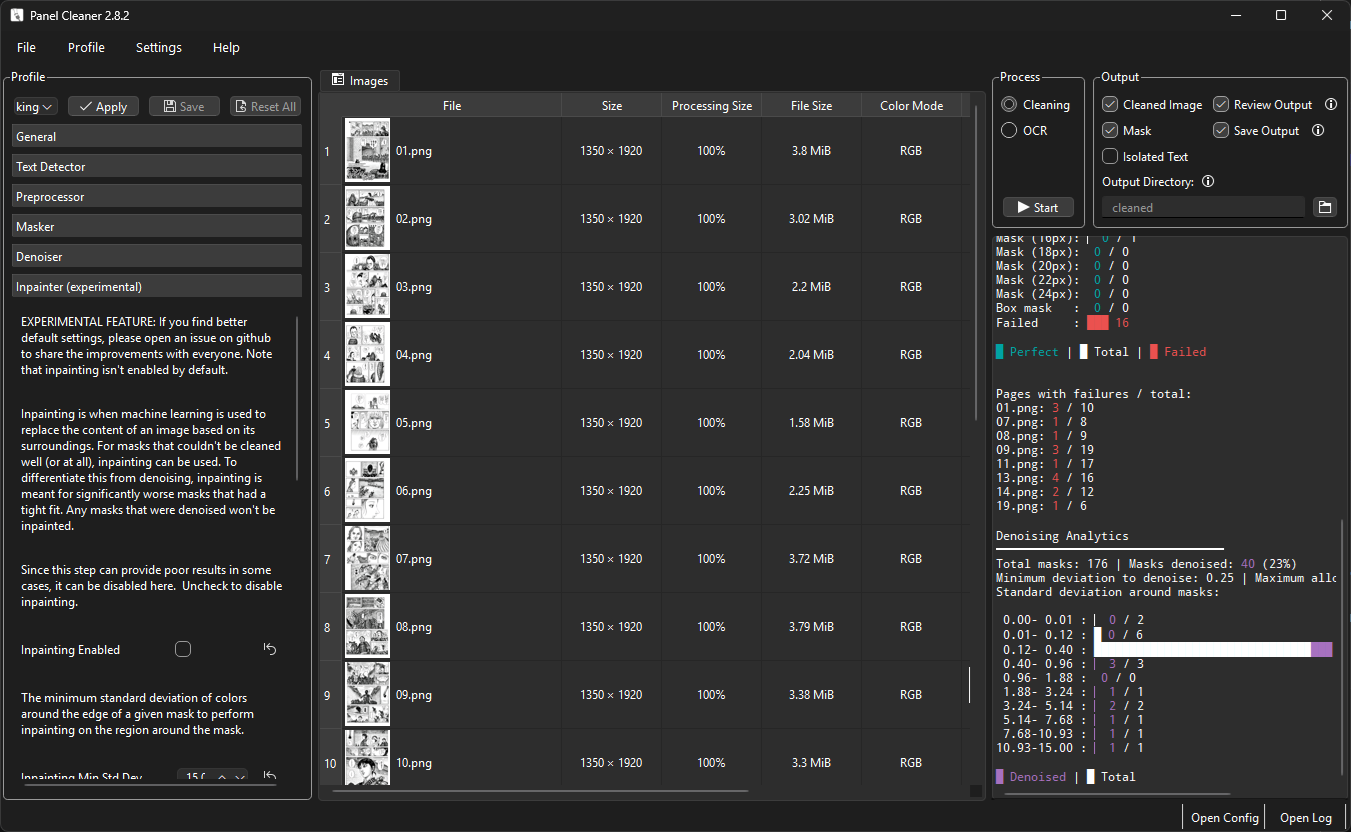The width and height of the screenshot is (1351, 832).
Task: Click info icon next to Review Output
Action: pyautogui.click(x=1331, y=104)
